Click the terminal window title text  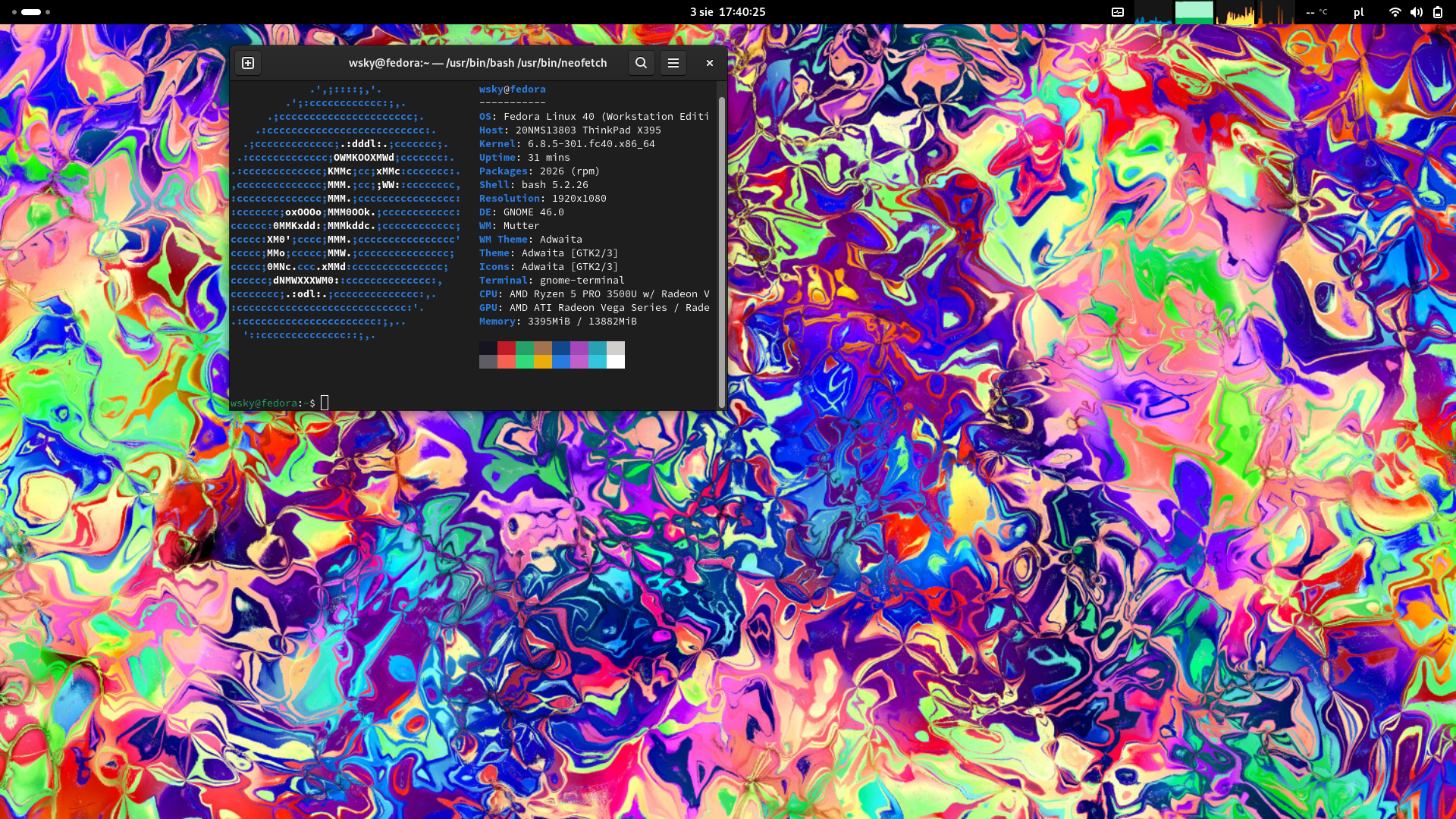[x=477, y=63]
